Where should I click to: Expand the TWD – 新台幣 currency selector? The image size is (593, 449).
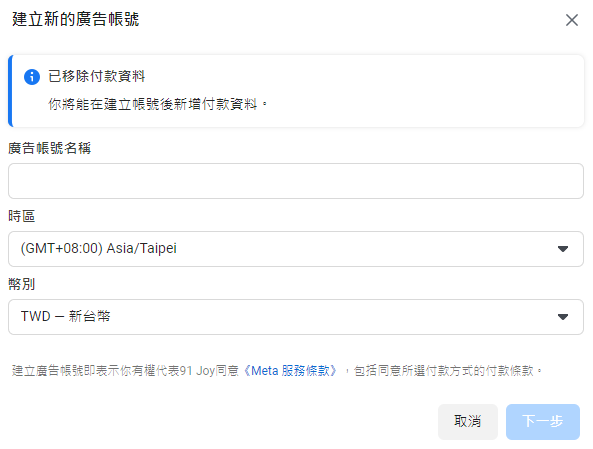(x=296, y=317)
